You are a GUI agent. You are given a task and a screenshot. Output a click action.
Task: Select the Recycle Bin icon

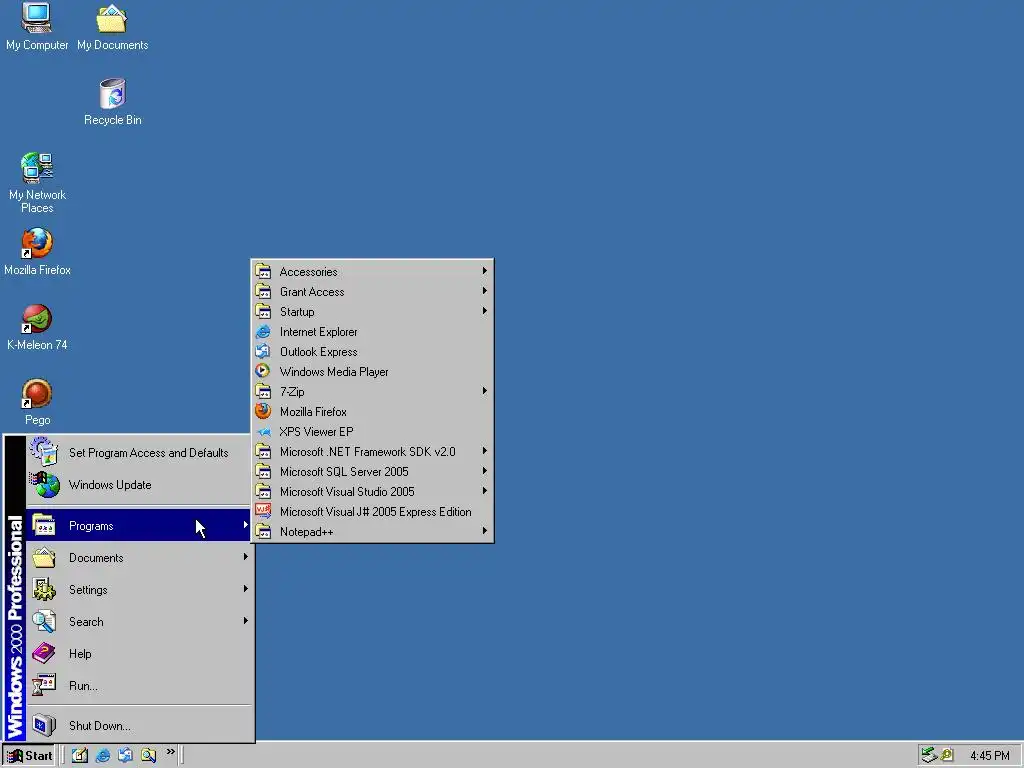112,101
